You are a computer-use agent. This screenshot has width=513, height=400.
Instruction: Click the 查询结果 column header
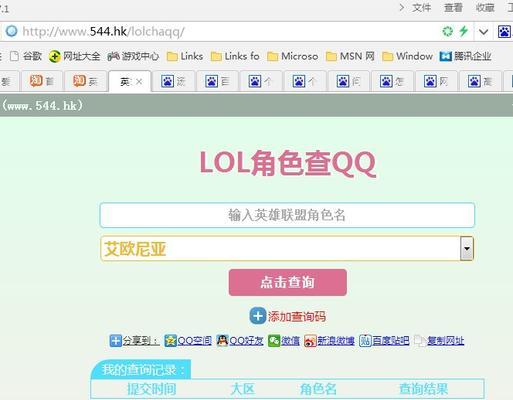pyautogui.click(x=424, y=389)
